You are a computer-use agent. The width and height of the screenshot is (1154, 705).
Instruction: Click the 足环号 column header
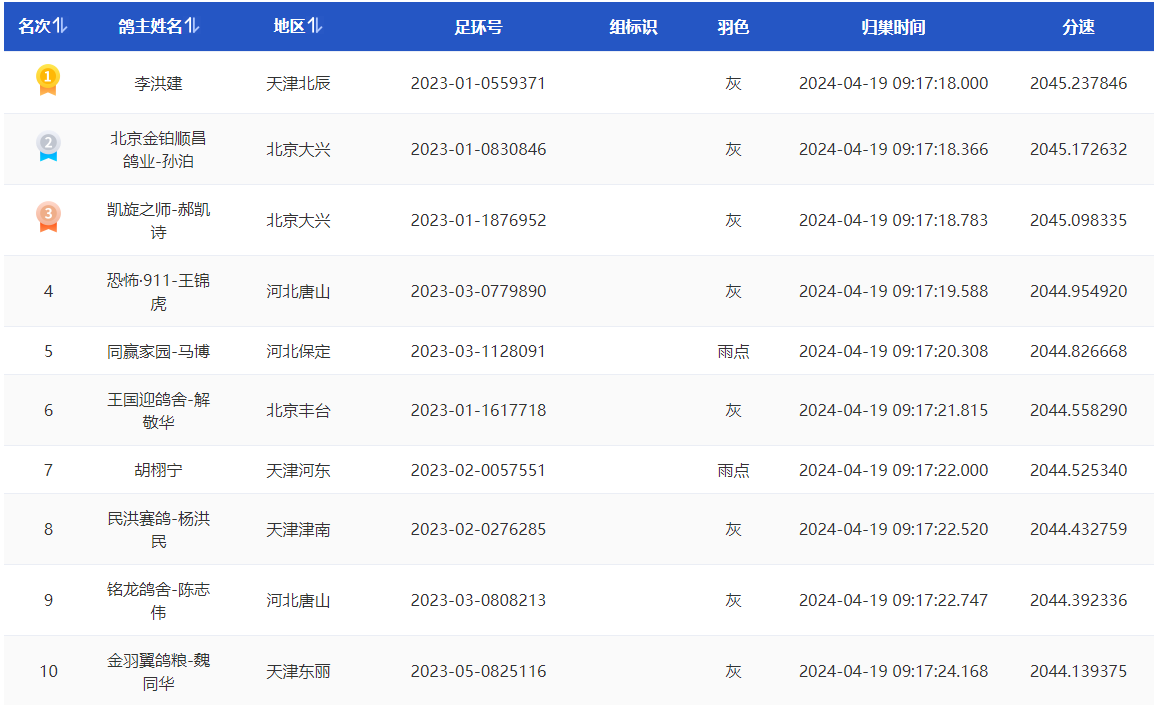point(478,27)
